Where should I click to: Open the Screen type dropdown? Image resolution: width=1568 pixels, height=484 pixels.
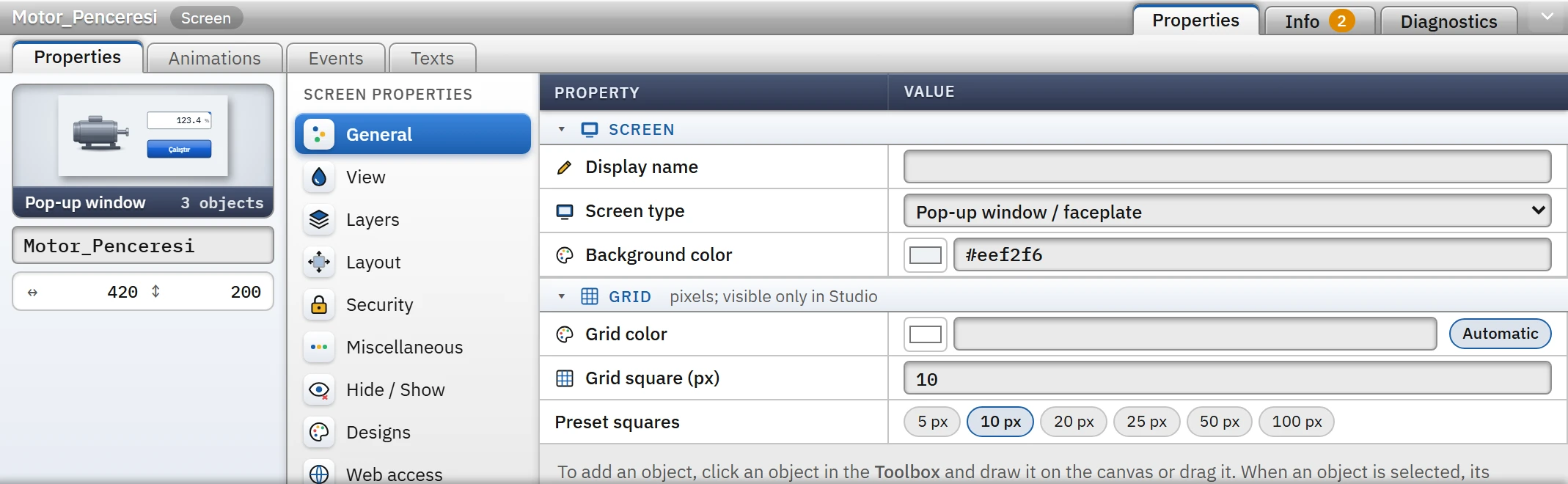click(1227, 211)
